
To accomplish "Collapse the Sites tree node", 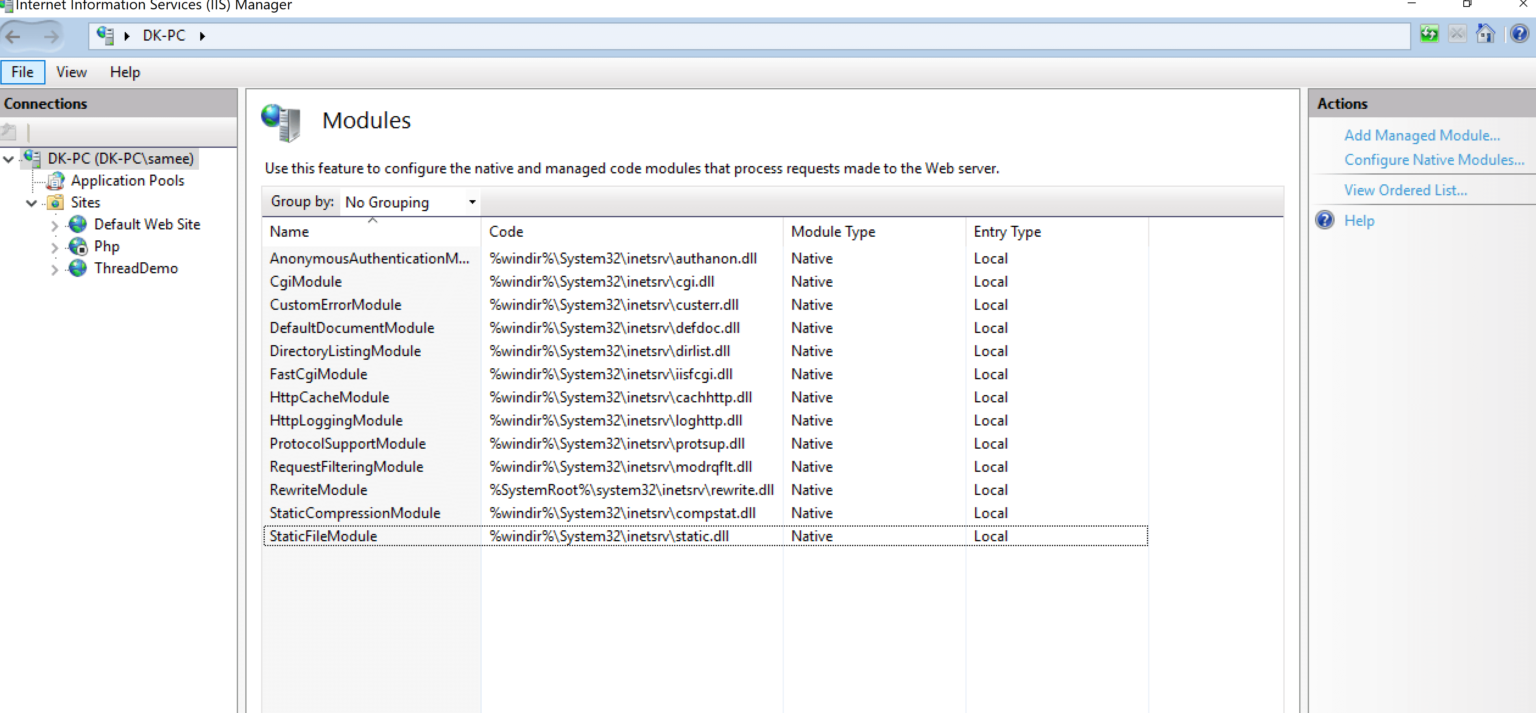I will tap(32, 203).
